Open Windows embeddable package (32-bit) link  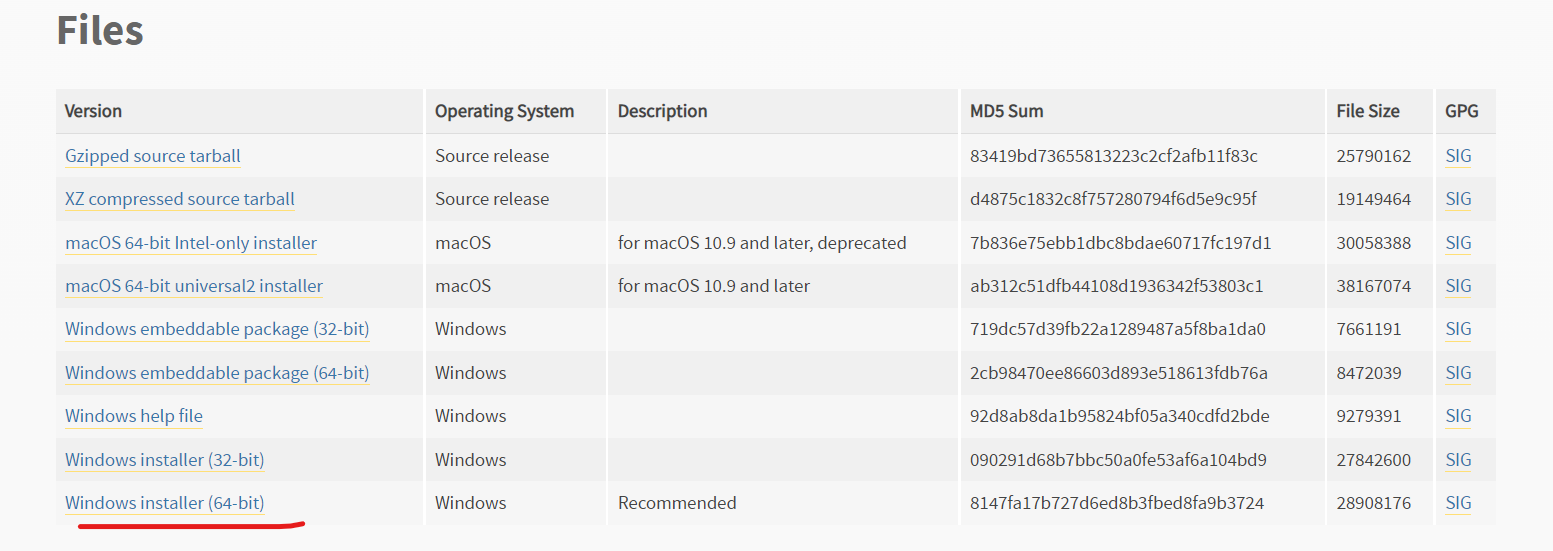[x=217, y=329]
